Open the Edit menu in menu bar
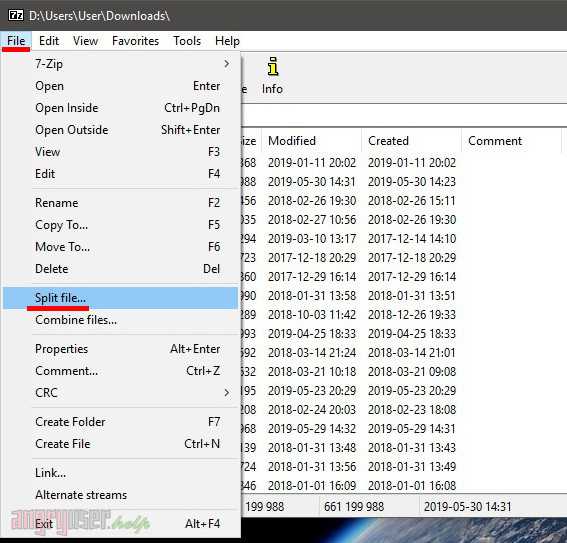567x543 pixels. 49,40
